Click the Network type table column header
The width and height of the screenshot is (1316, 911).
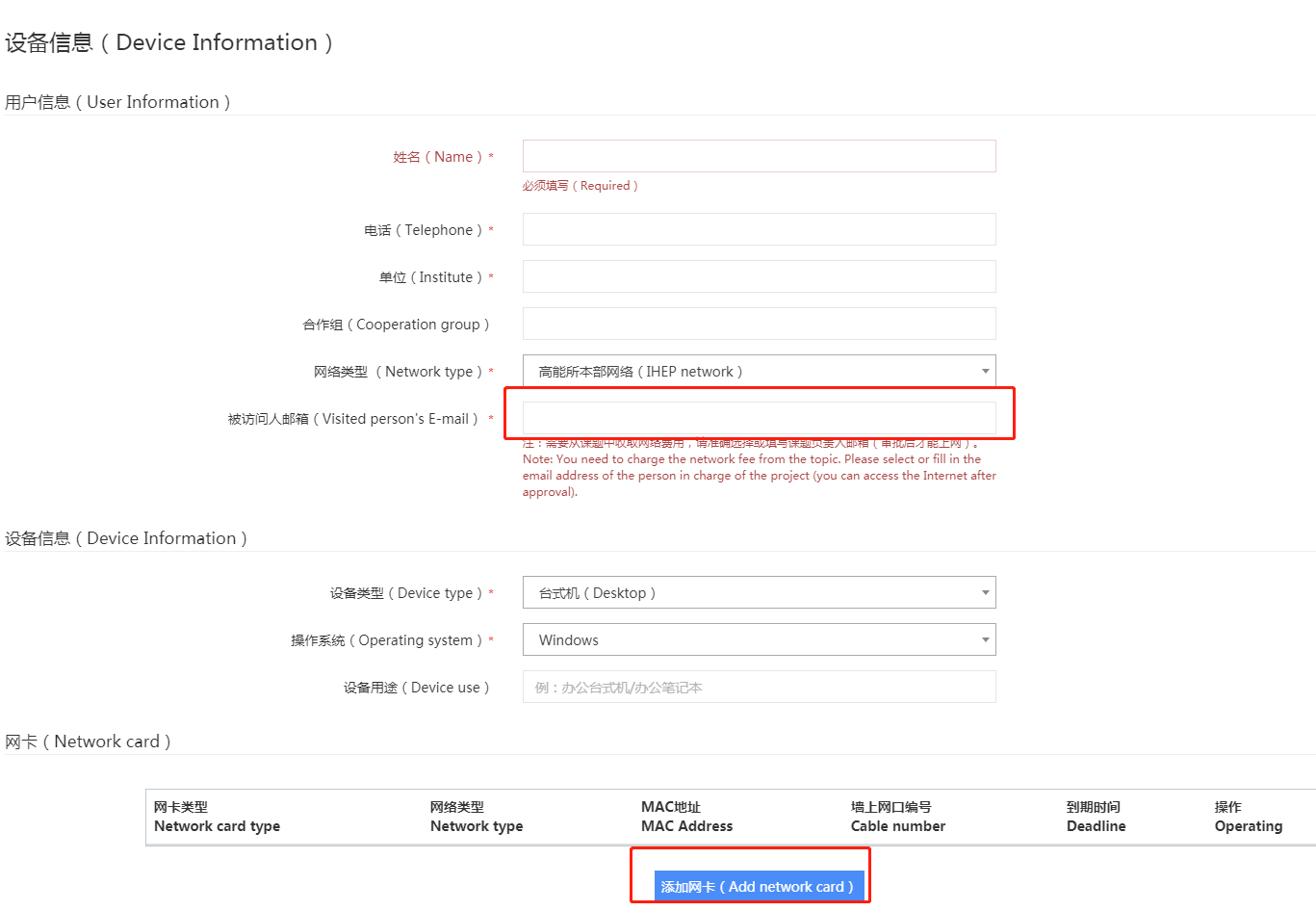[x=477, y=817]
